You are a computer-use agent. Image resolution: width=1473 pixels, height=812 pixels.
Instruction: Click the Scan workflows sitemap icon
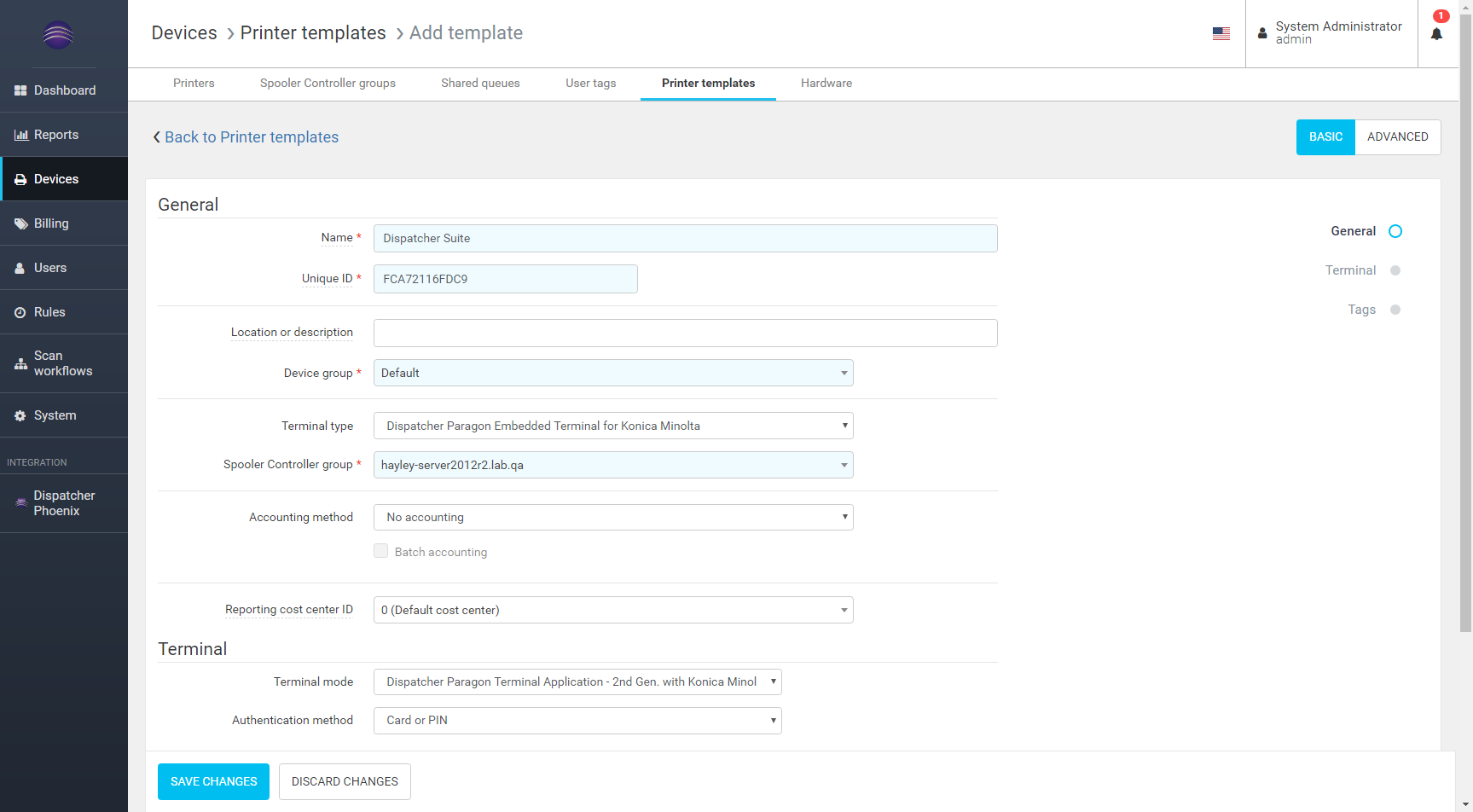pos(21,363)
